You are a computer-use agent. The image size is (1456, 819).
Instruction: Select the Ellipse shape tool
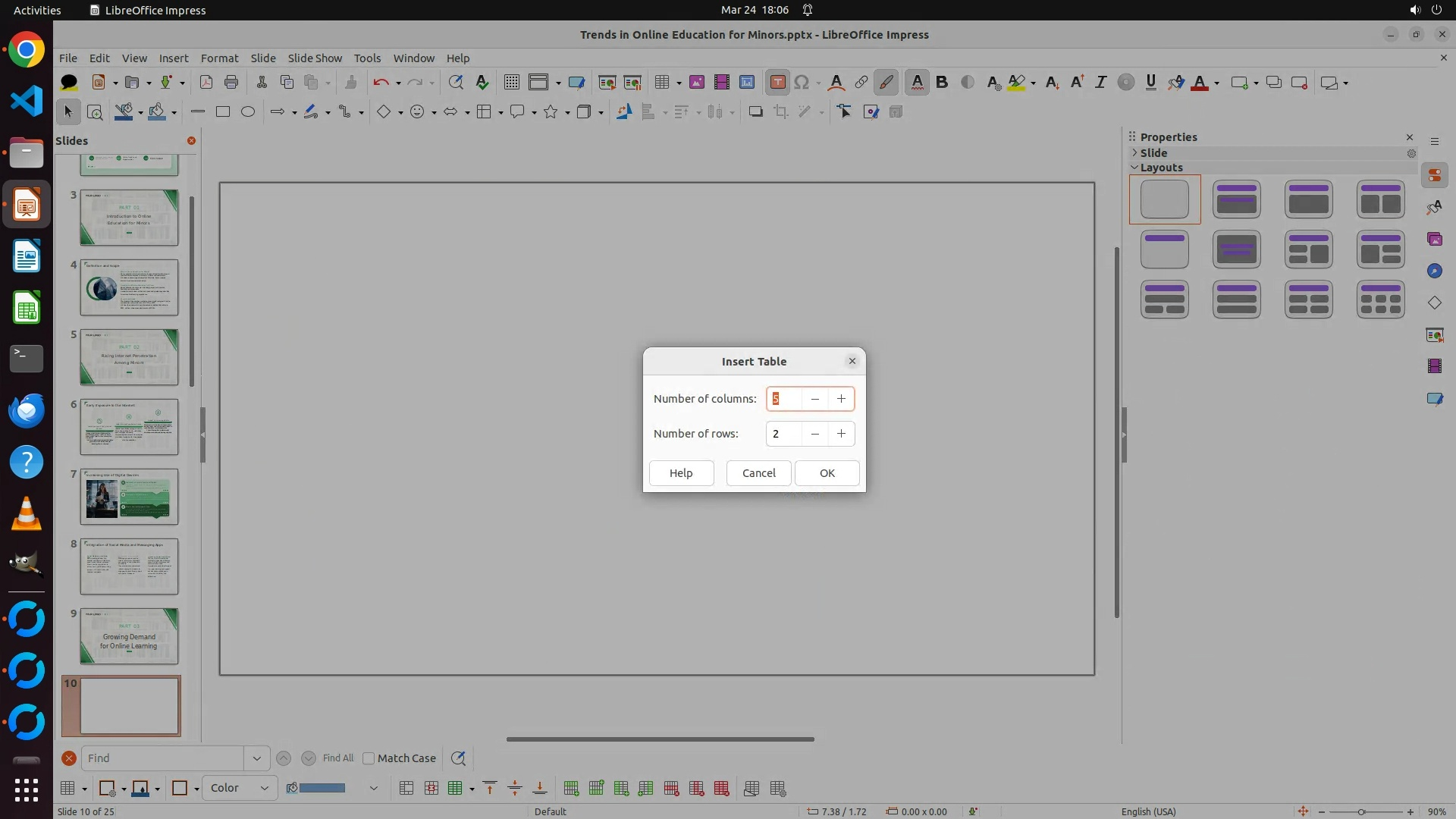click(248, 112)
